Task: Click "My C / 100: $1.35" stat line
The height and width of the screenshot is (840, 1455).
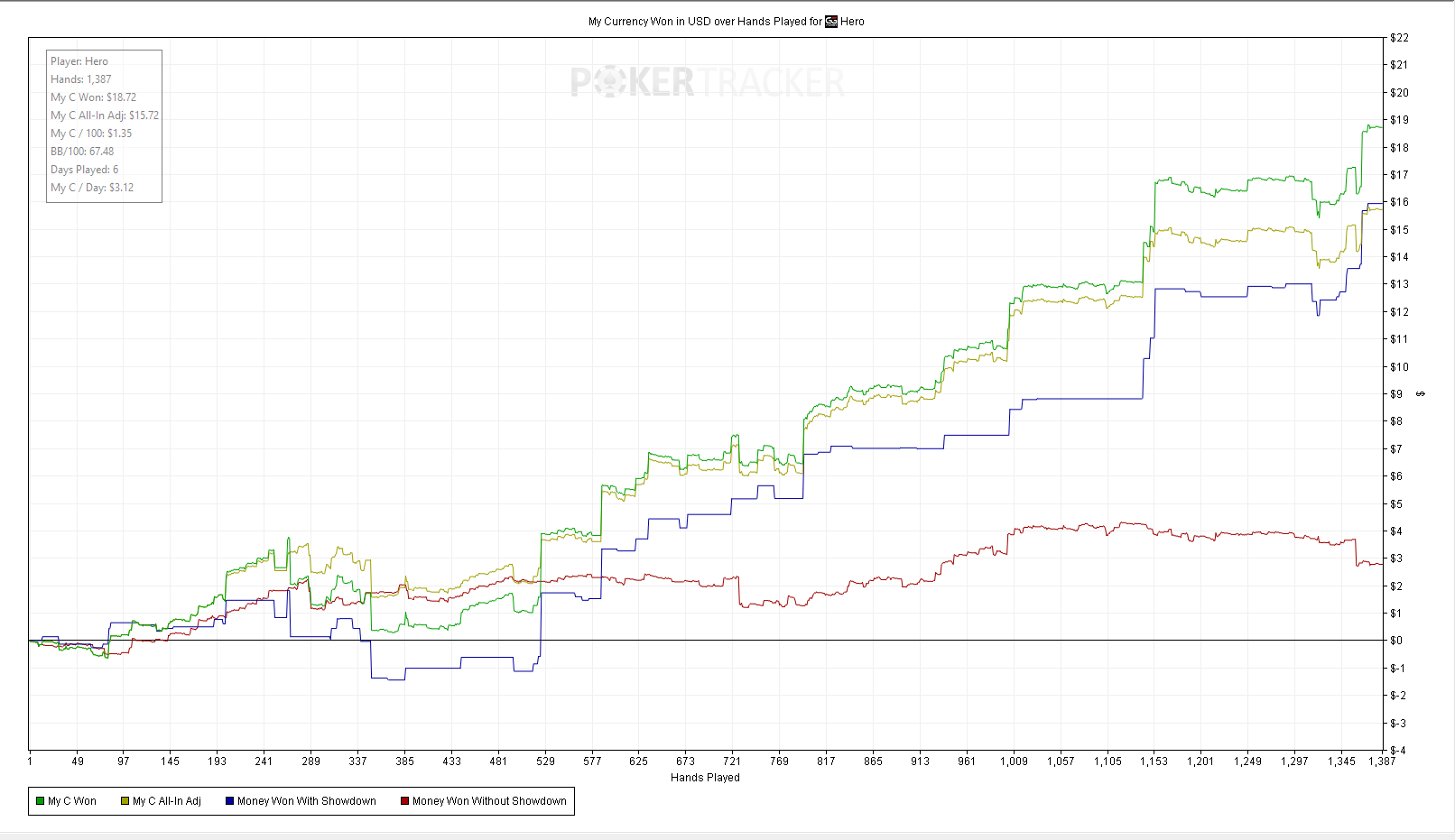Action: (91, 134)
